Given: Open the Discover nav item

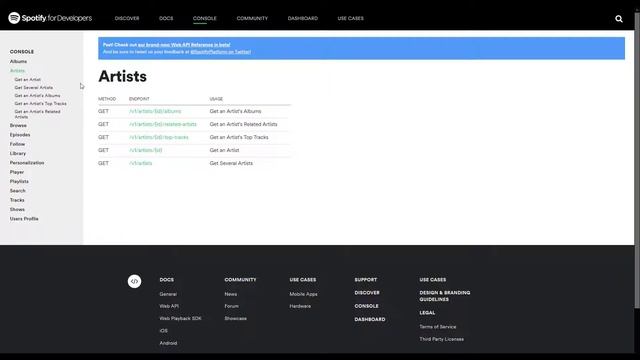Looking at the screenshot, I should [127, 18].
